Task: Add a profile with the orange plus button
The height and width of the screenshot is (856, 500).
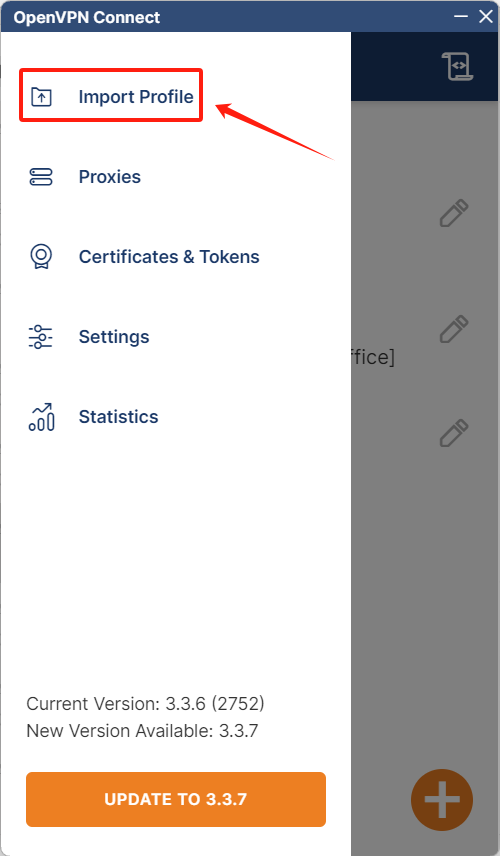Action: click(442, 800)
